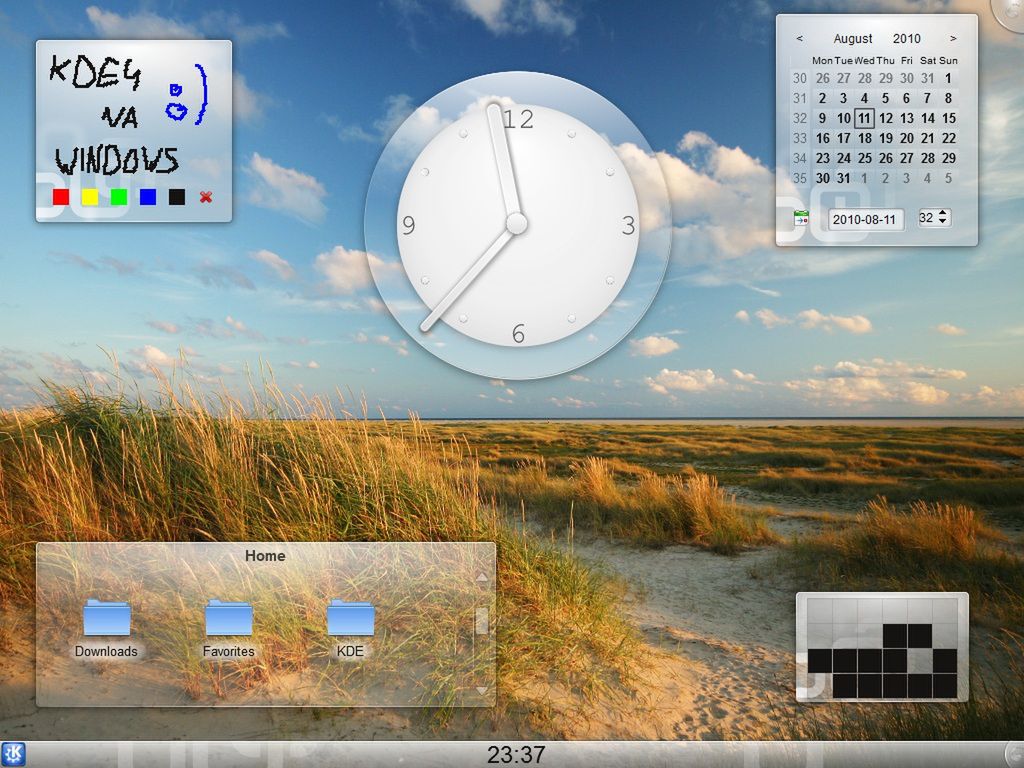1024x768 pixels.
Task: Select September 5 in the calendar
Action: coord(948,178)
